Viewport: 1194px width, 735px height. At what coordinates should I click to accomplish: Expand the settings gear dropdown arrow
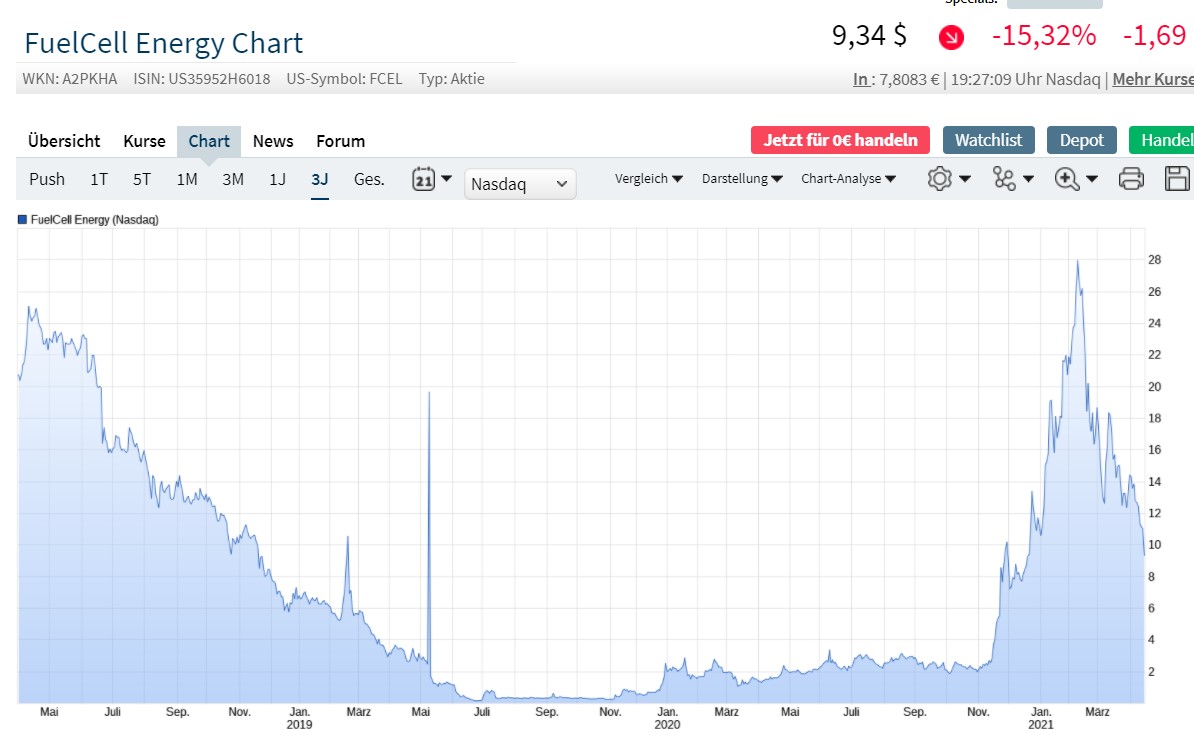point(965,179)
